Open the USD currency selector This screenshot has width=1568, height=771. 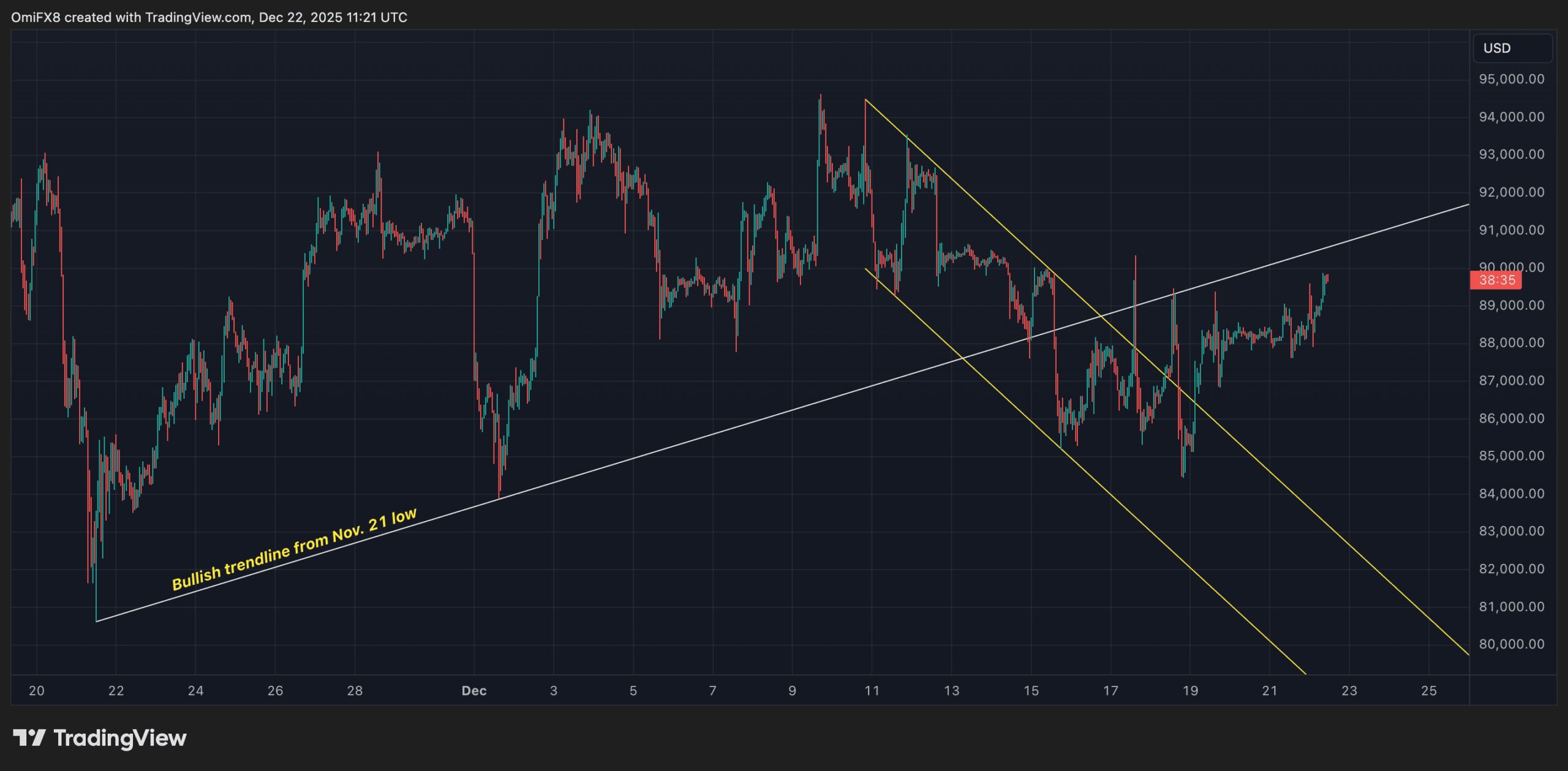click(x=1511, y=48)
